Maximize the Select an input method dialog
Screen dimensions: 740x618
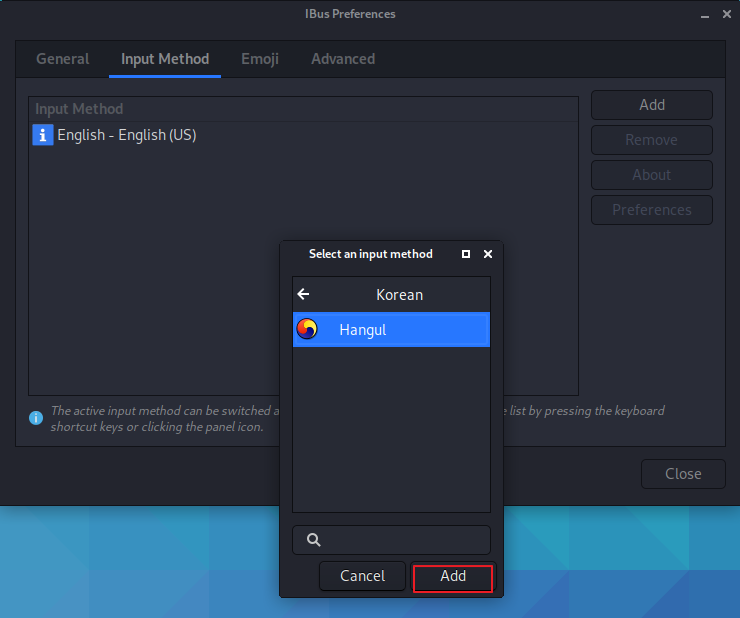pyautogui.click(x=466, y=254)
